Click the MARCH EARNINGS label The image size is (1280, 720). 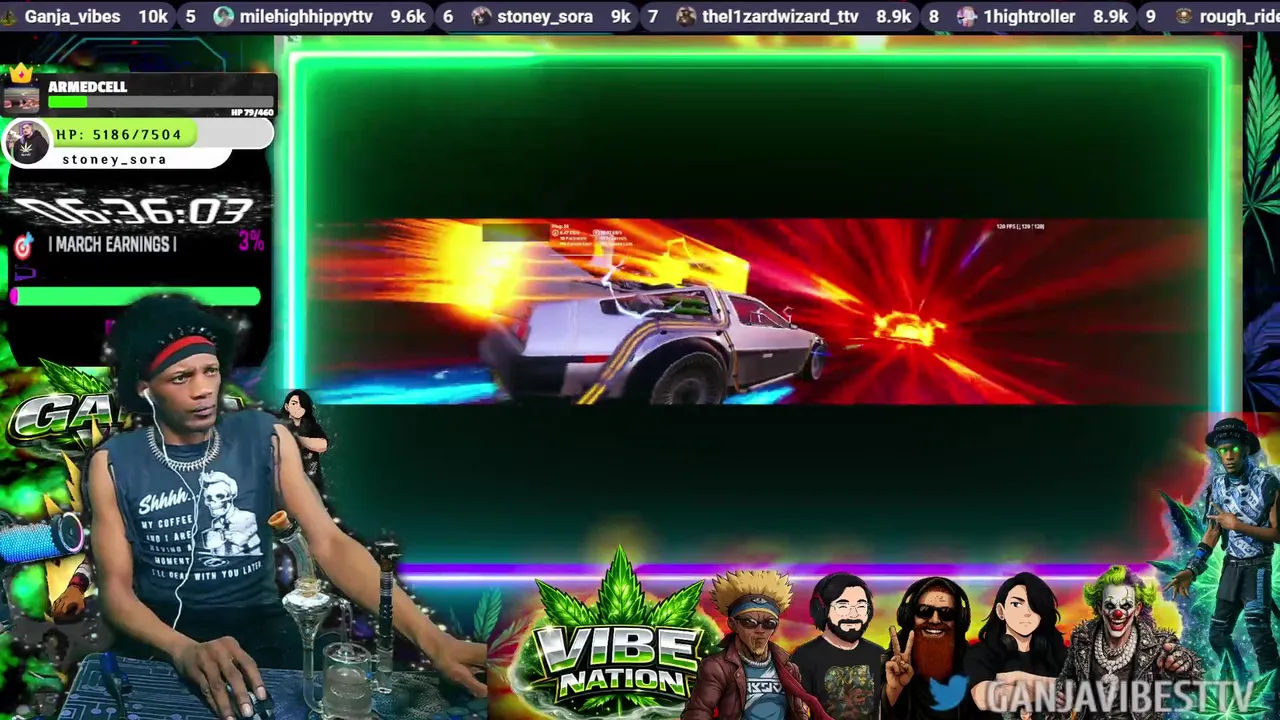(x=112, y=244)
